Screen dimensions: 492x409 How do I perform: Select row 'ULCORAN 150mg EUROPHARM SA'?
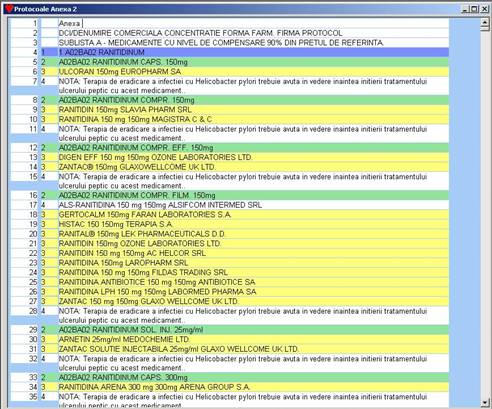[253, 72]
